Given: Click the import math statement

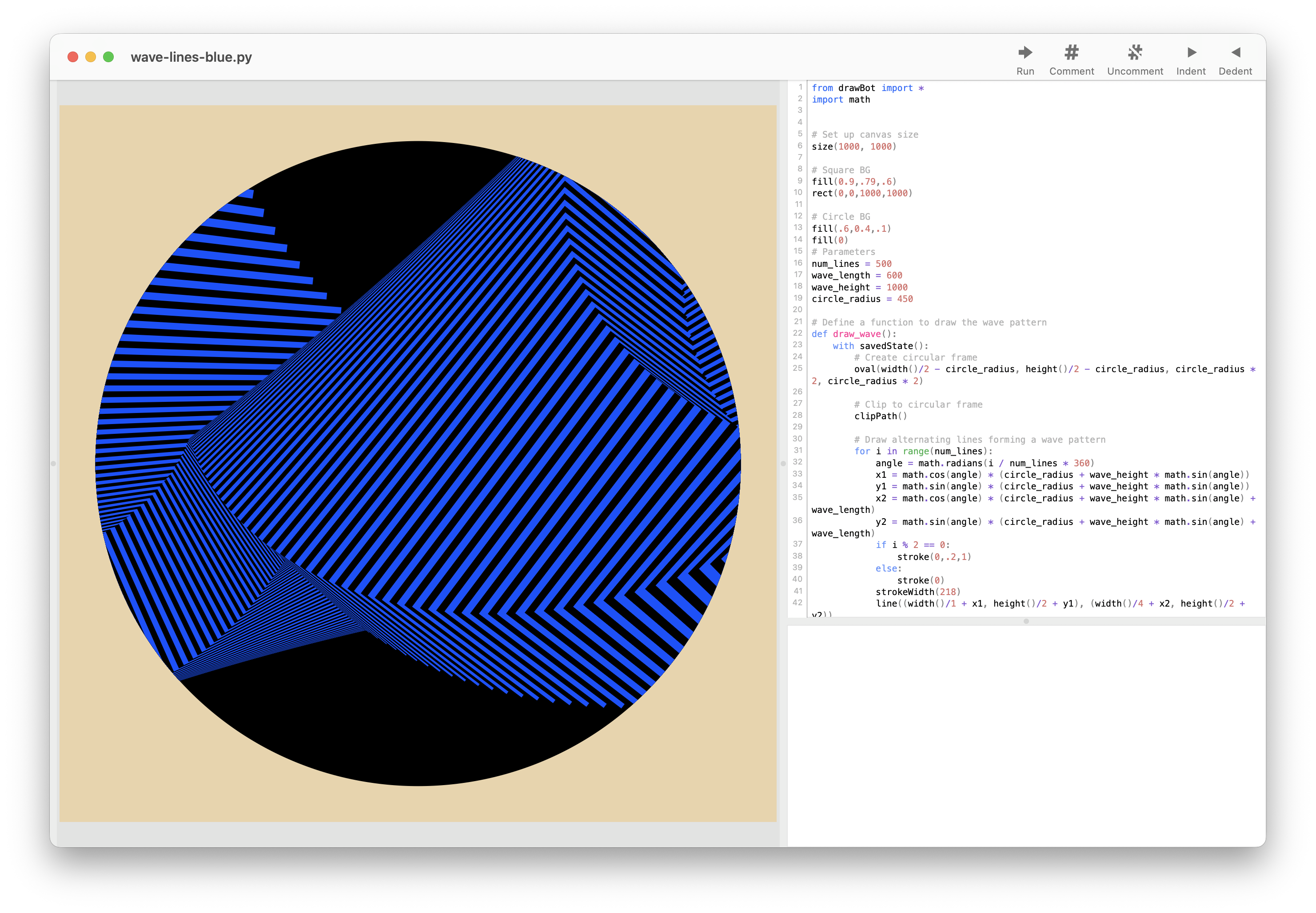Looking at the screenshot, I should point(840,99).
